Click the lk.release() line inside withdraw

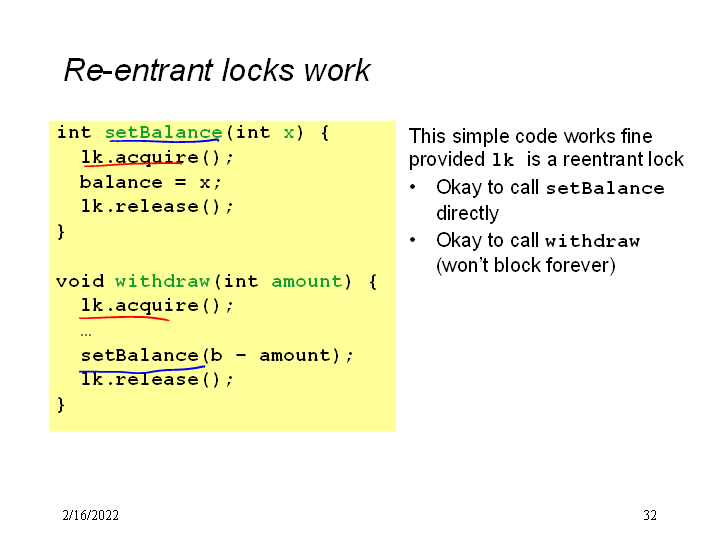point(157,380)
